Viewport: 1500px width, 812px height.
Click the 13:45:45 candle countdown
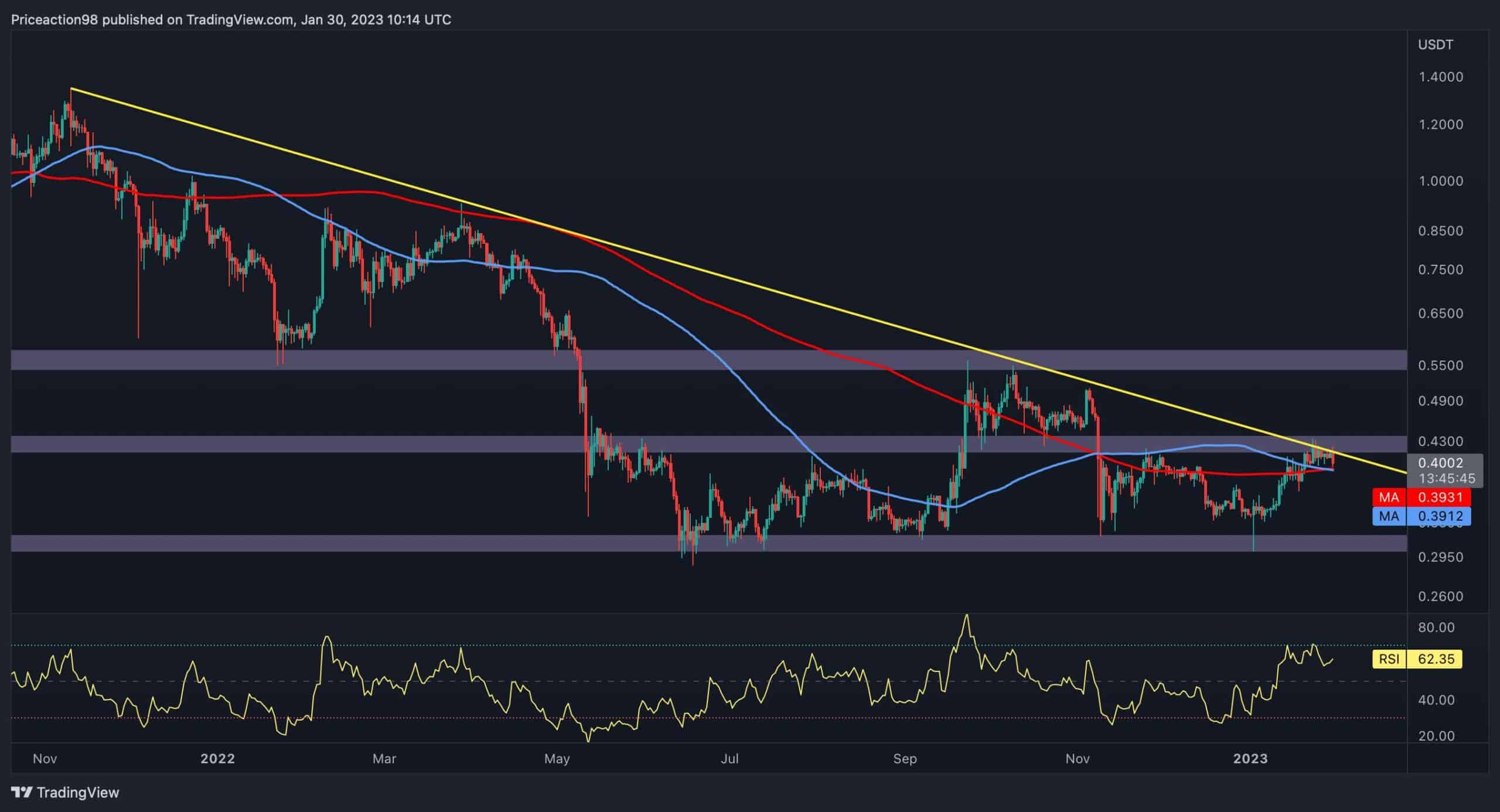[1447, 479]
